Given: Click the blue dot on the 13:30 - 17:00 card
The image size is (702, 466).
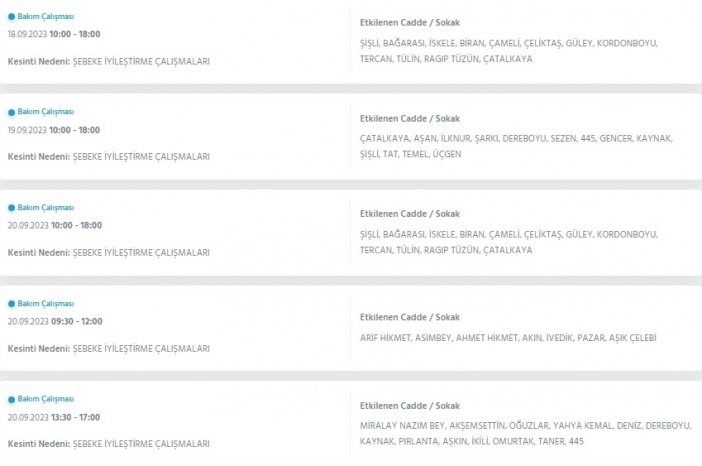Looking at the screenshot, I should click(12, 400).
